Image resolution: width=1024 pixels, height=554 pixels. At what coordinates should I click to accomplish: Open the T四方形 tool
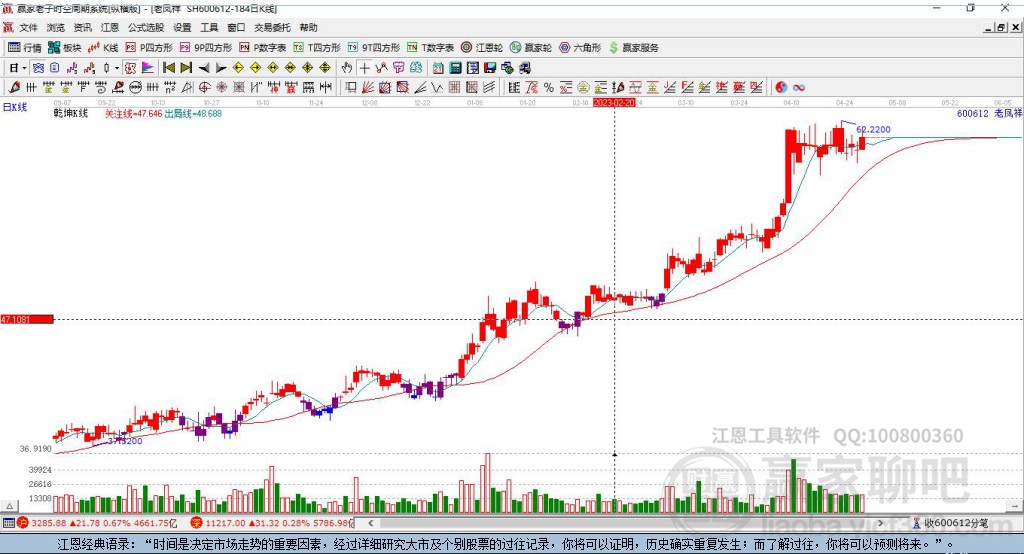point(317,48)
